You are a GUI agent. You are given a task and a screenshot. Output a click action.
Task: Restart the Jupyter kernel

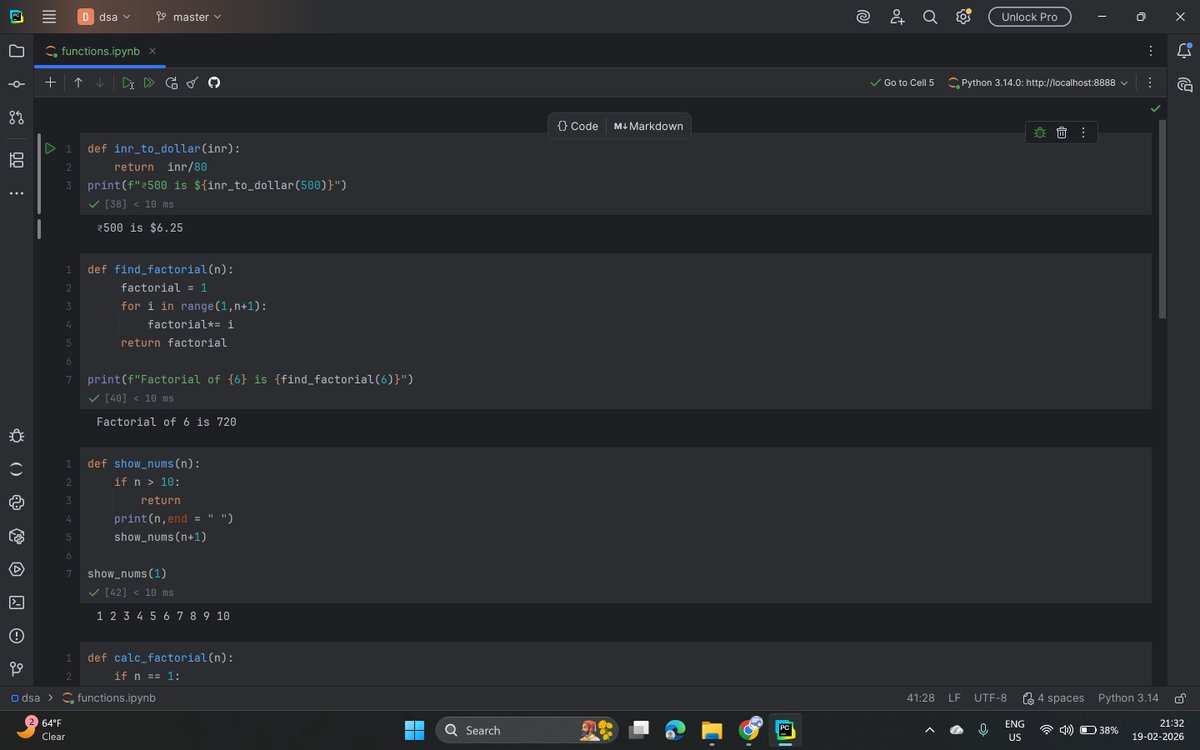(x=171, y=83)
